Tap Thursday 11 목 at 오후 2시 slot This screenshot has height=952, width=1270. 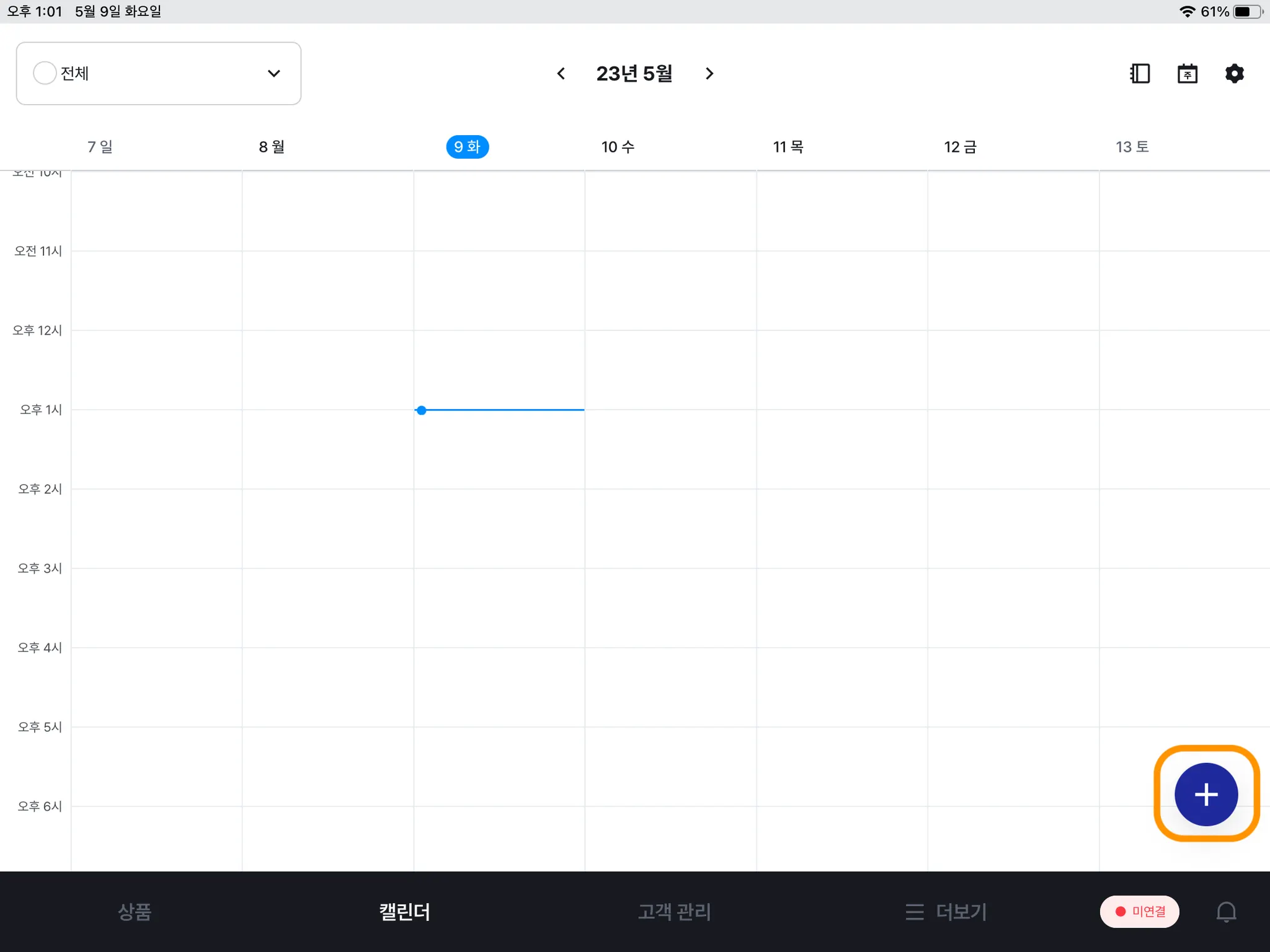click(841, 528)
